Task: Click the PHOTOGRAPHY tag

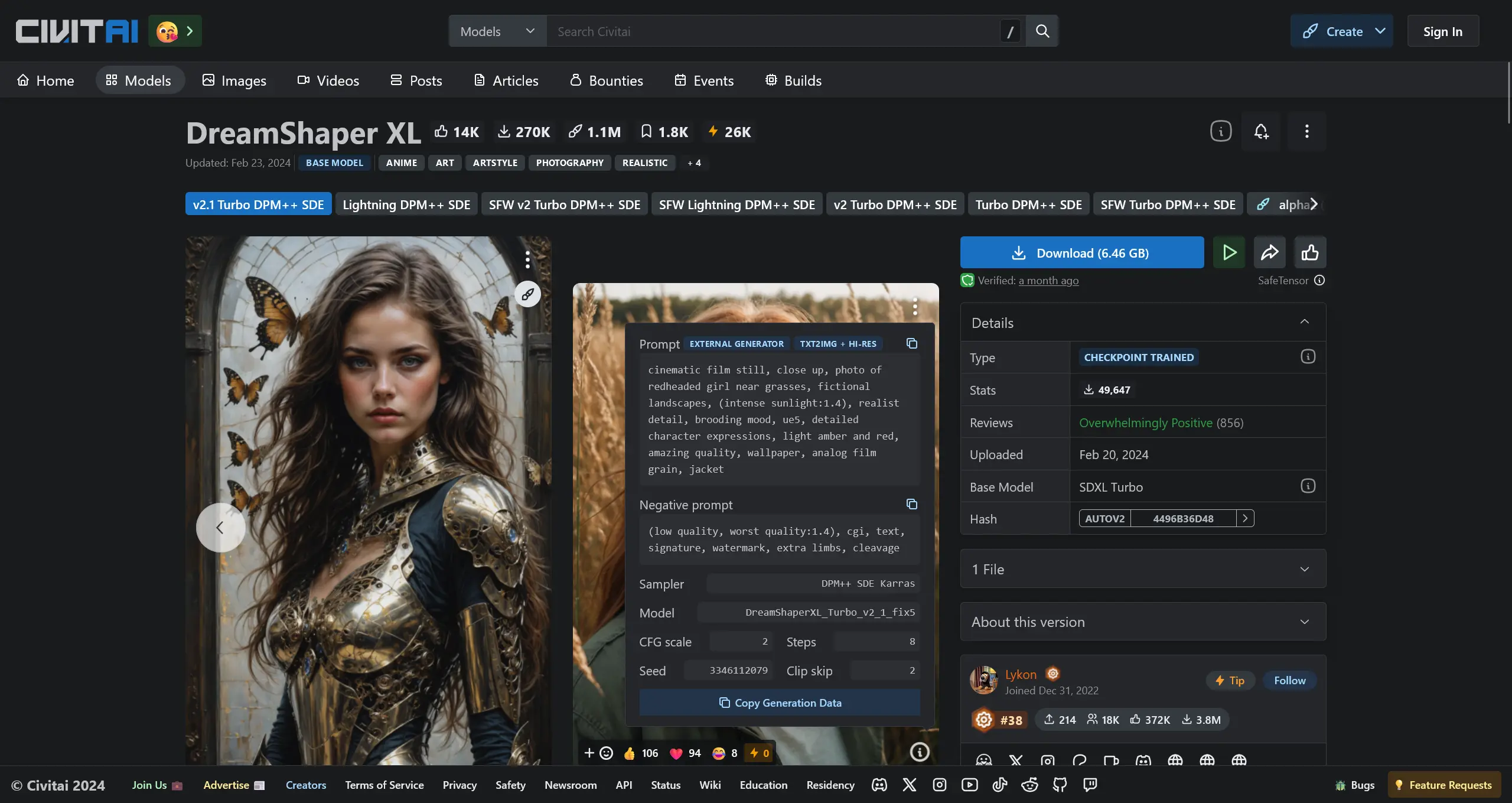Action: [569, 163]
